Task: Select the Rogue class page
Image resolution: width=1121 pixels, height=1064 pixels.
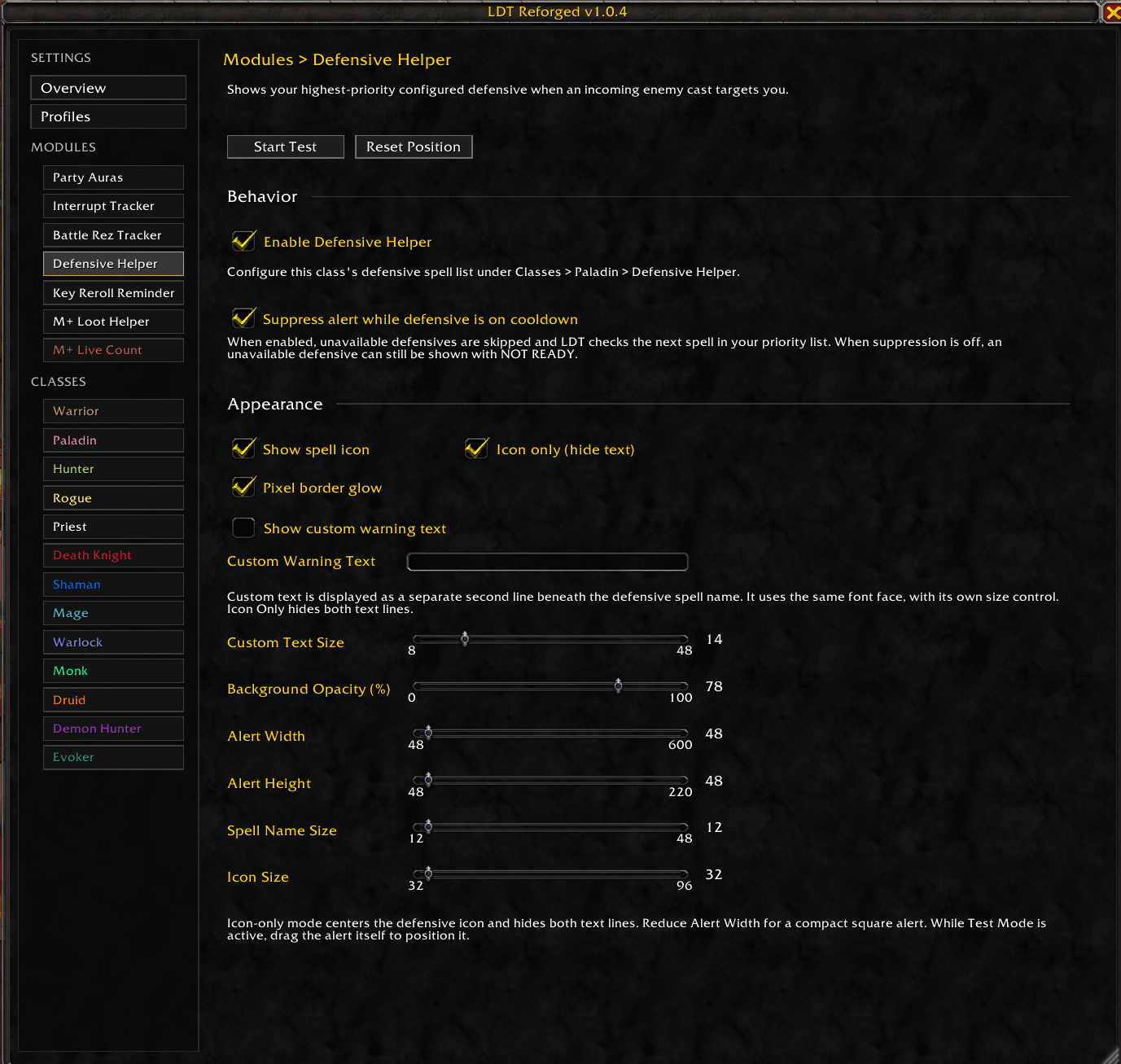Action: click(113, 498)
